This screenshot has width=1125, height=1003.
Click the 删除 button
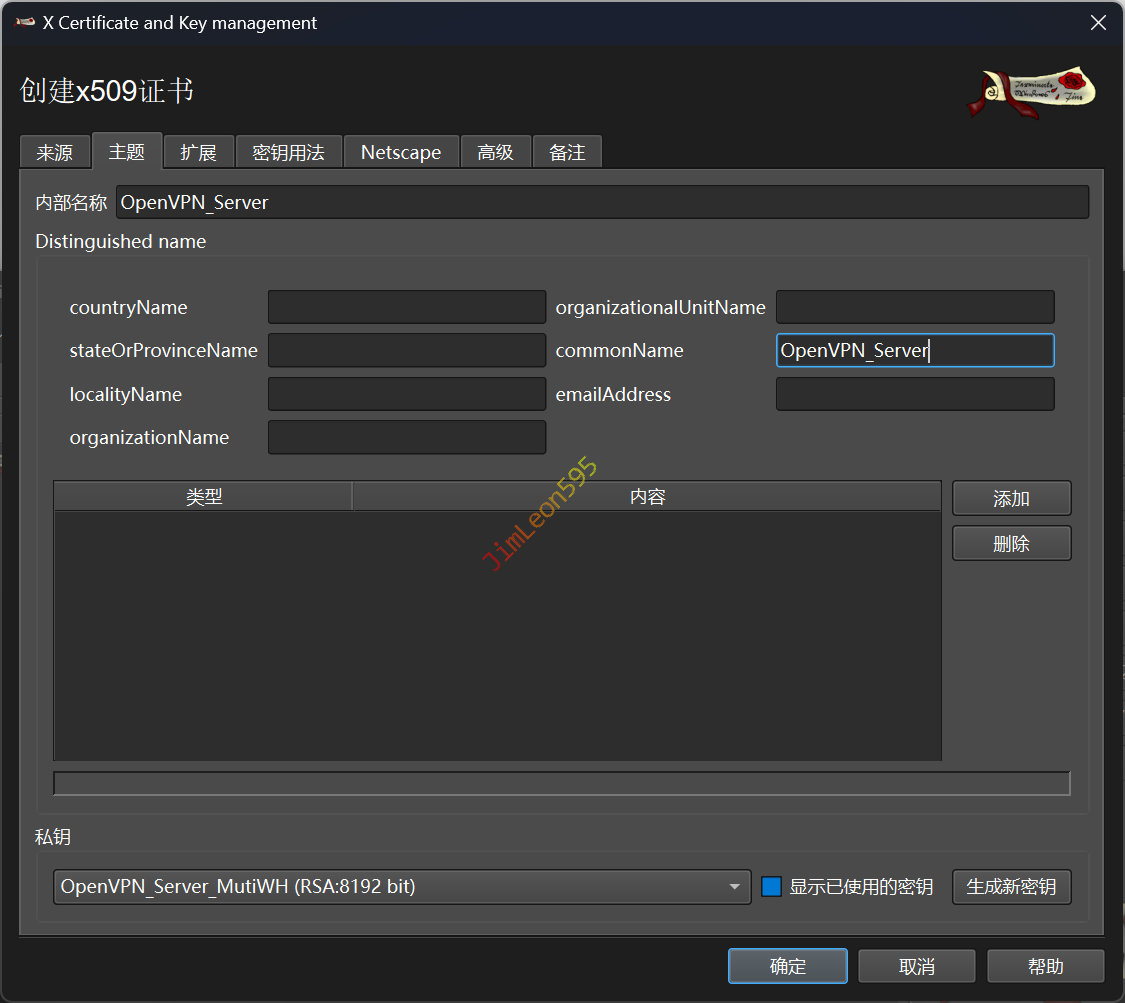[x=1011, y=544]
